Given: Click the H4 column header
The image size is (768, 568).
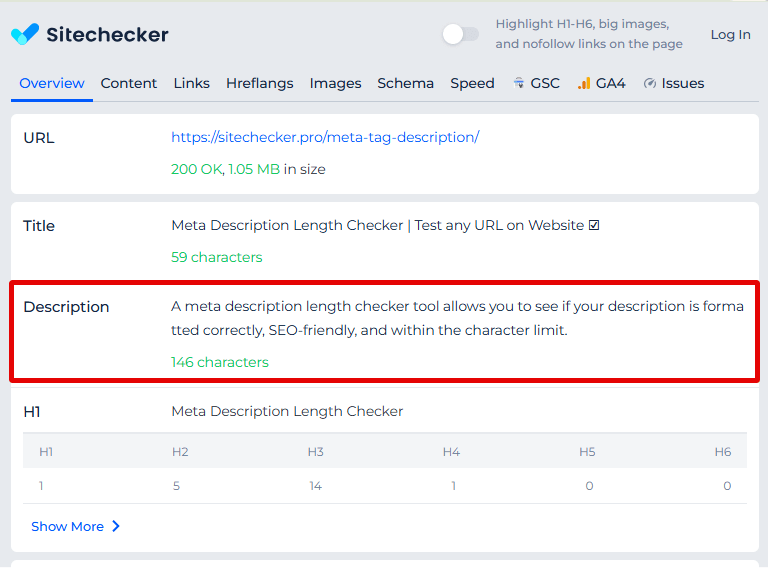Looking at the screenshot, I should point(451,451).
